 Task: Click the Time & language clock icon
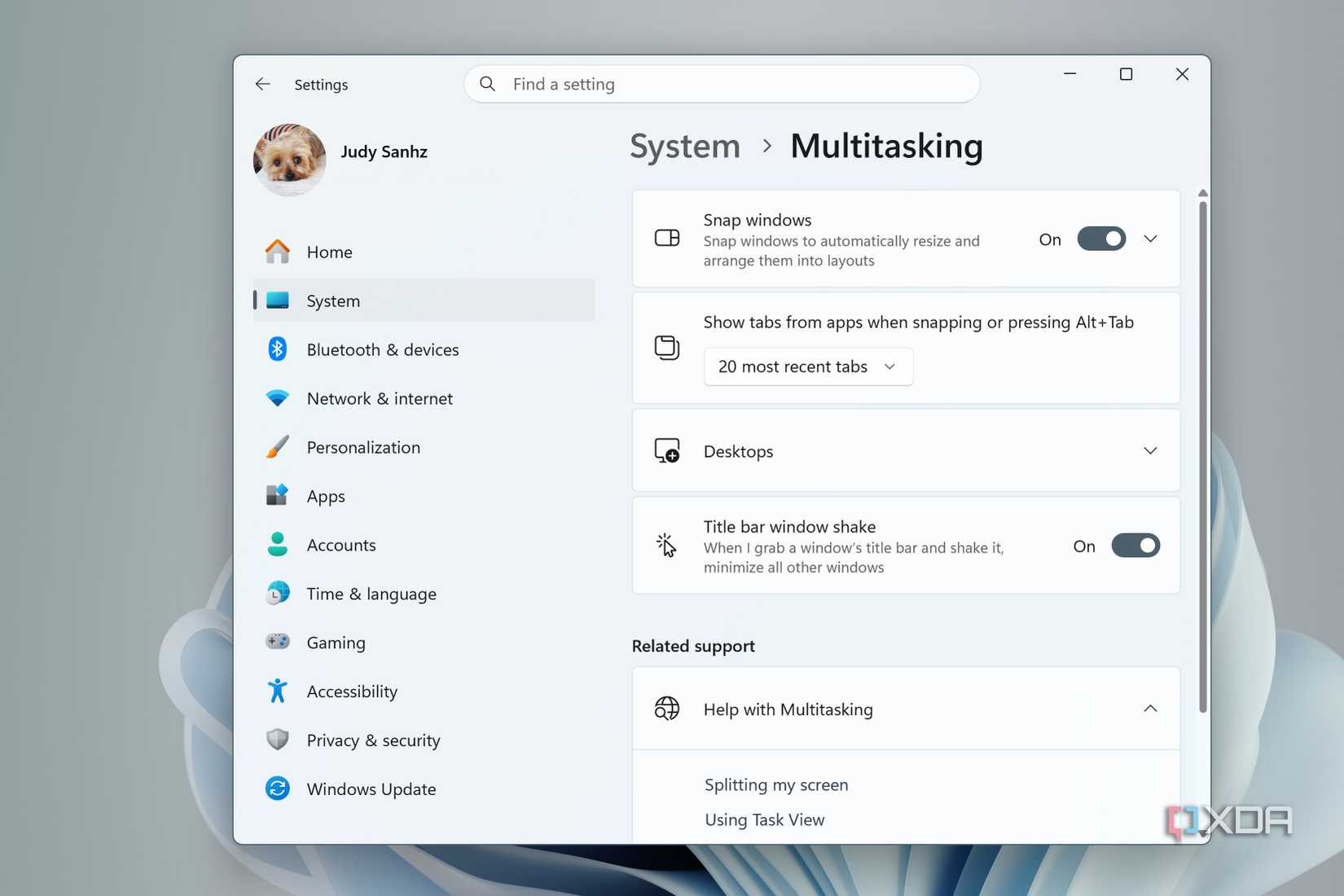pos(278,594)
